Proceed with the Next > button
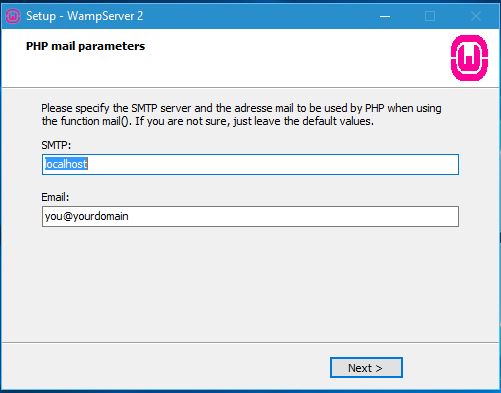The image size is (501, 393). (x=366, y=368)
